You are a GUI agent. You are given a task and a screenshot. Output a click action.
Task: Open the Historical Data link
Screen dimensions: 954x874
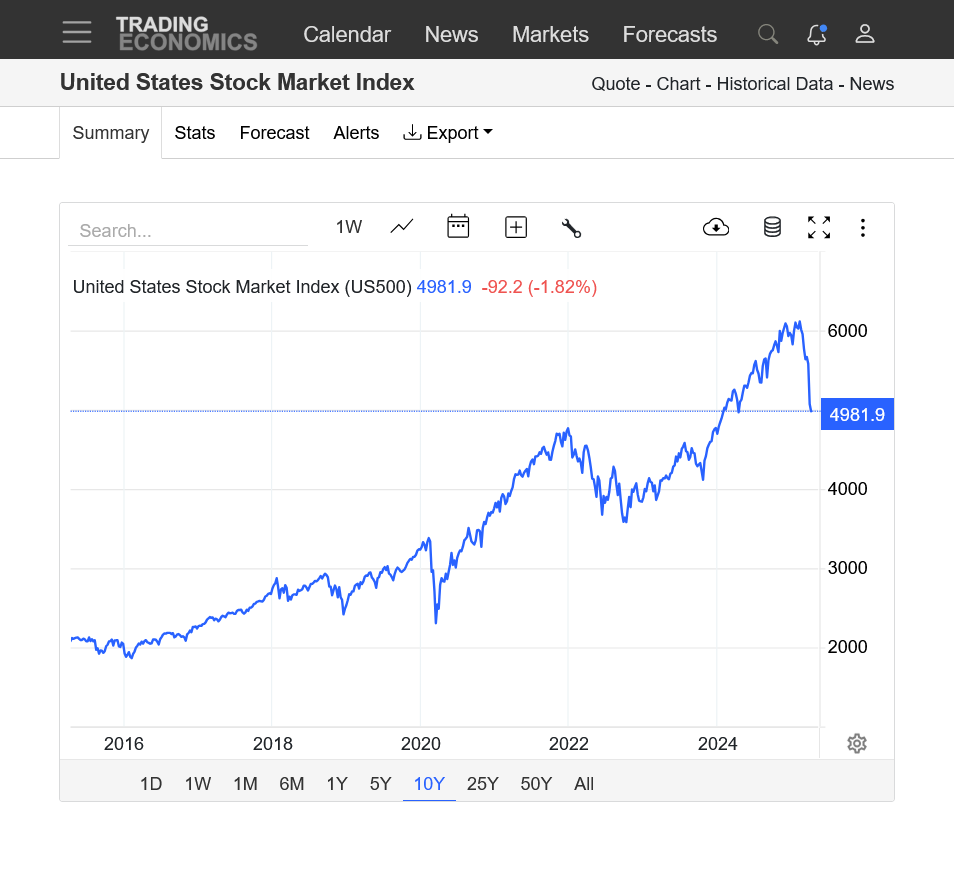coord(775,84)
